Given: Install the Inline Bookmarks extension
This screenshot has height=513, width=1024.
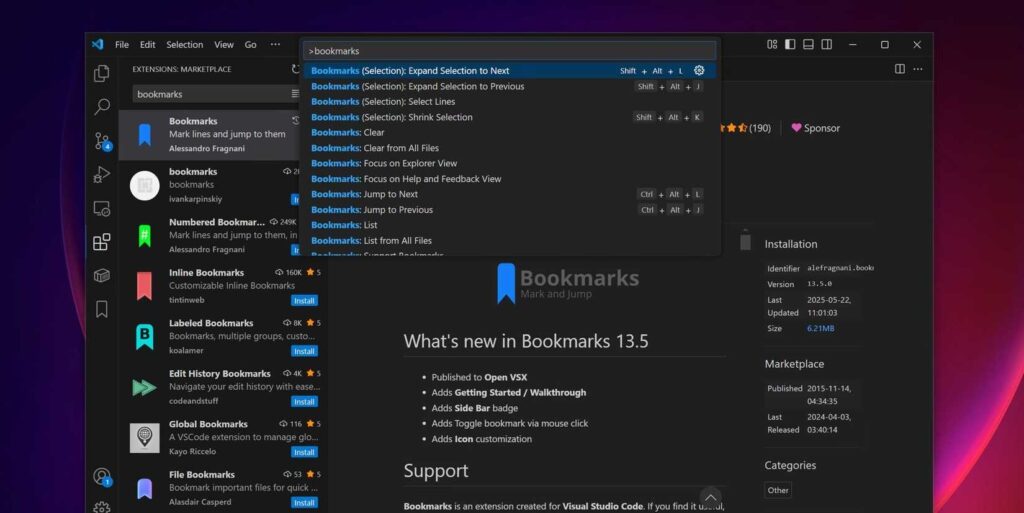Looking at the screenshot, I should (304, 301).
